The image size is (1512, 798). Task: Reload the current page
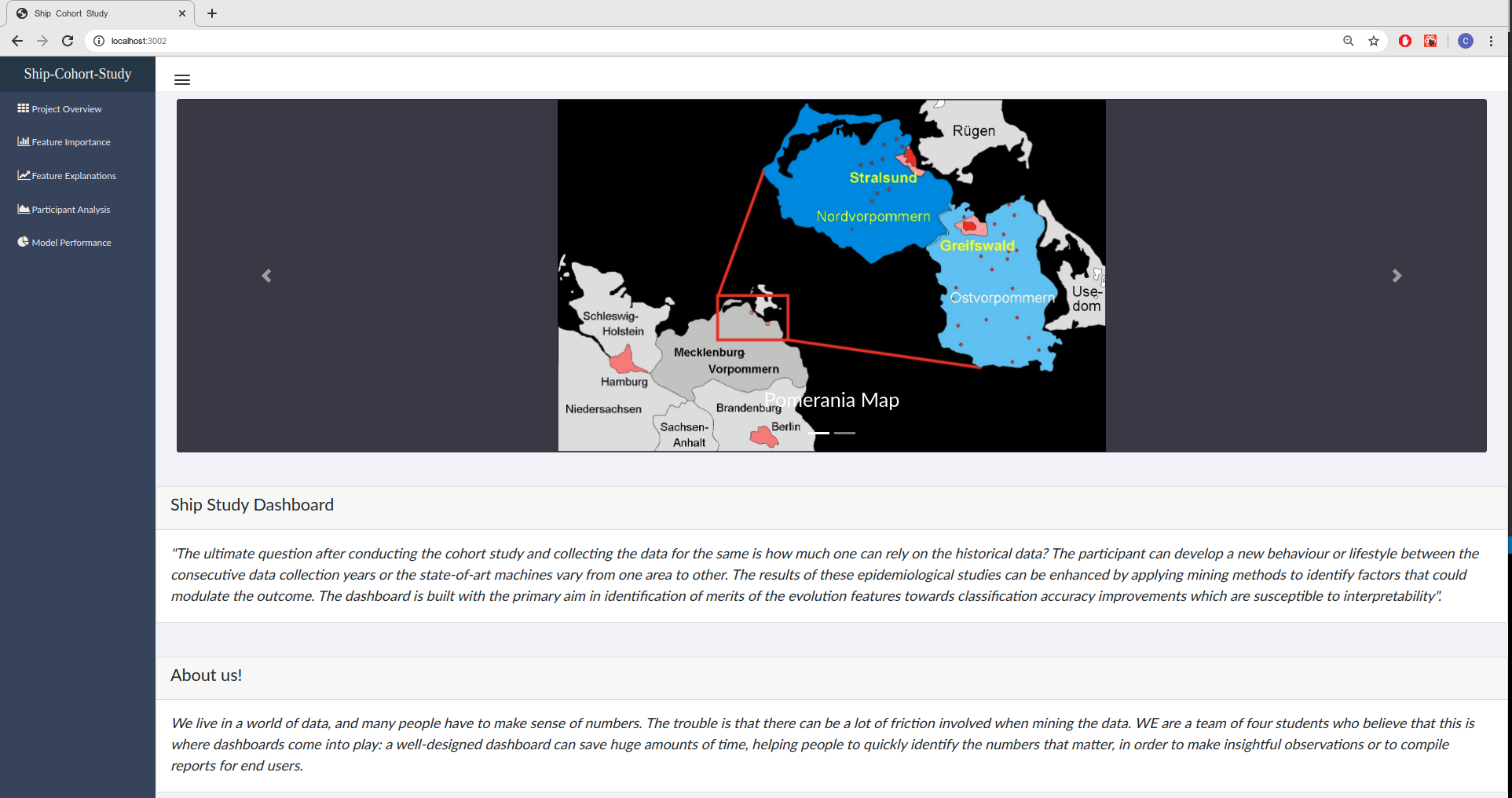[68, 41]
